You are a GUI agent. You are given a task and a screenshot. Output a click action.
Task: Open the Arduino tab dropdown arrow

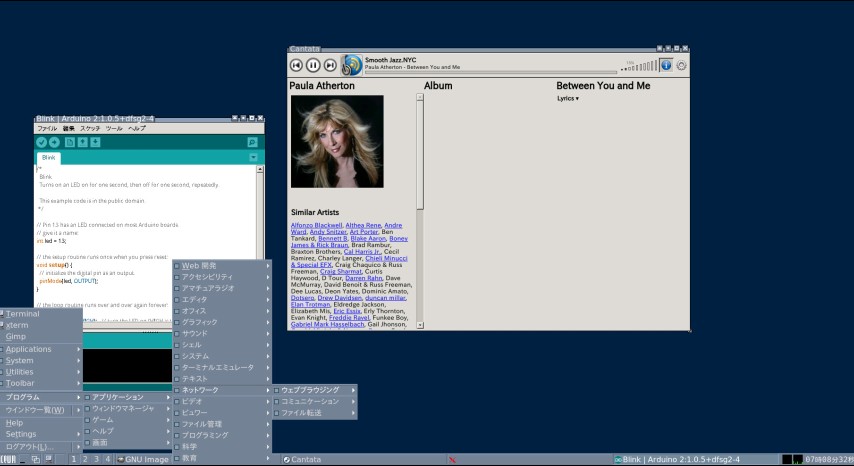pos(253,157)
